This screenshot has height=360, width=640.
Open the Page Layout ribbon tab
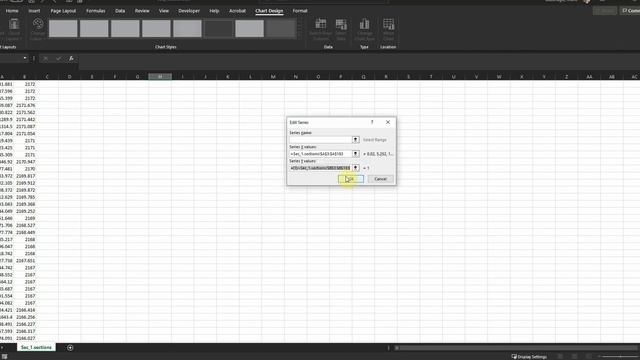pos(63,11)
